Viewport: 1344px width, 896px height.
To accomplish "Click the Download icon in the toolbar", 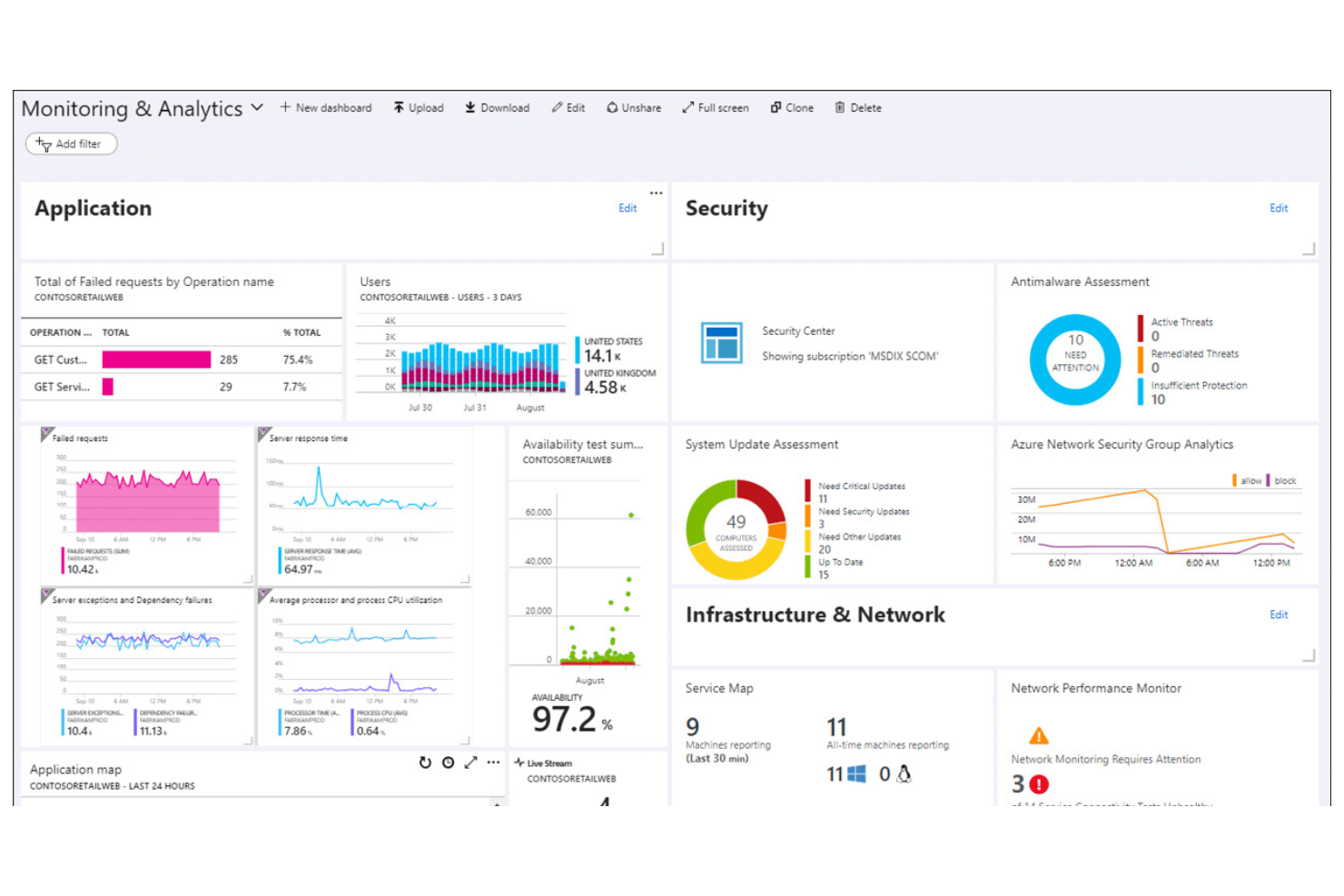I will click(x=470, y=107).
